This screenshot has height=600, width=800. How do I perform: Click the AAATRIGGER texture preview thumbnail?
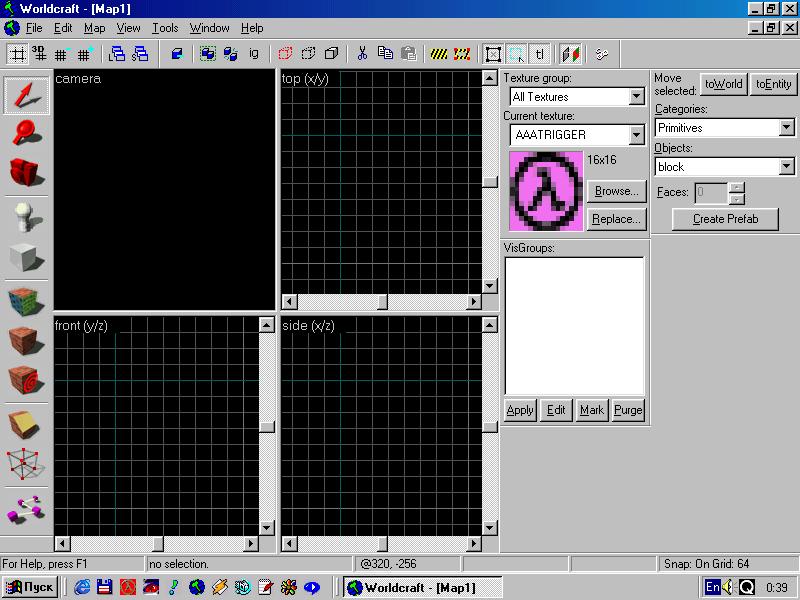[x=546, y=191]
